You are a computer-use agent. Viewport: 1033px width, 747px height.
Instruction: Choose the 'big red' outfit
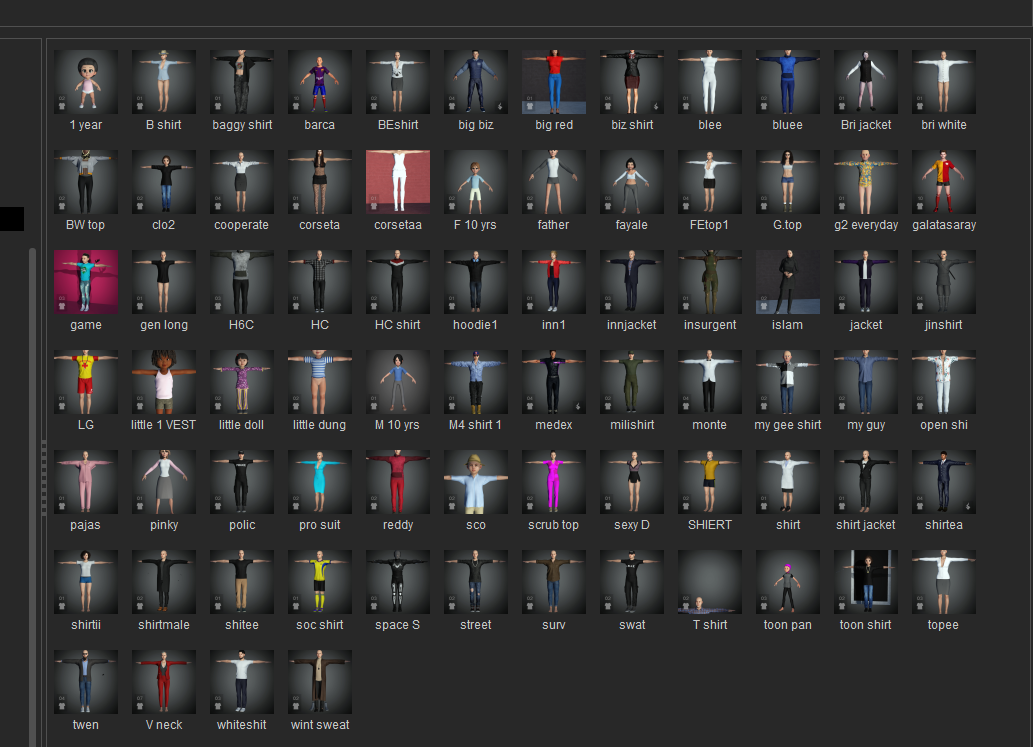pyautogui.click(x=553, y=82)
